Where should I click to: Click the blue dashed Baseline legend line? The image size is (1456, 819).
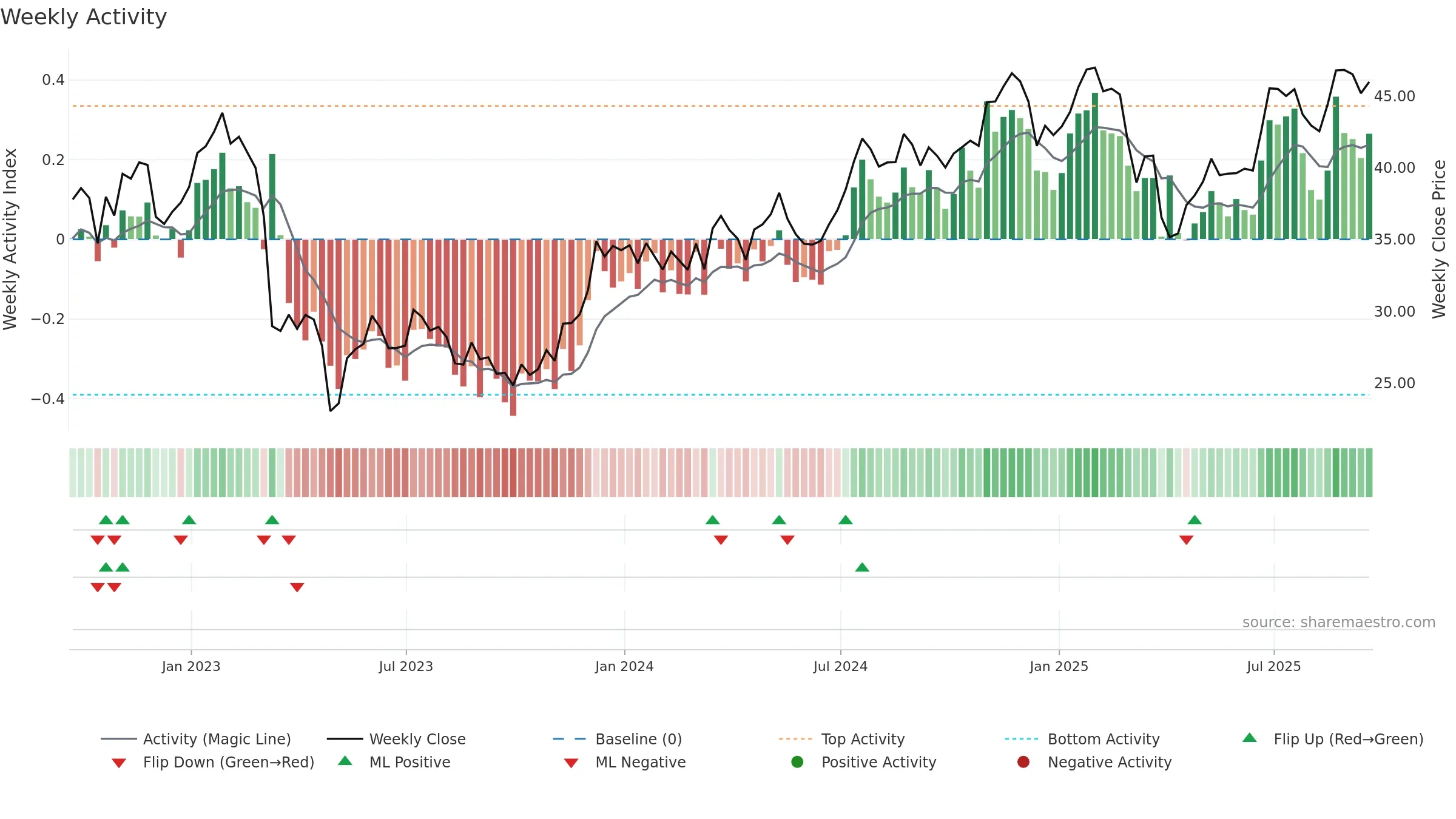[569, 739]
